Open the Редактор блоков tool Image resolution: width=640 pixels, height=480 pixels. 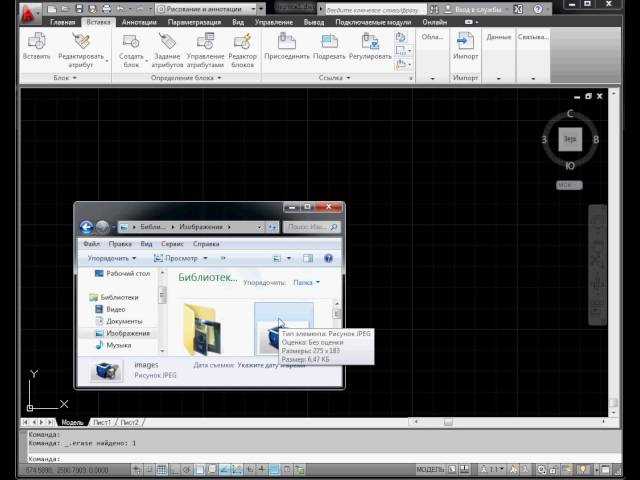pos(242,42)
